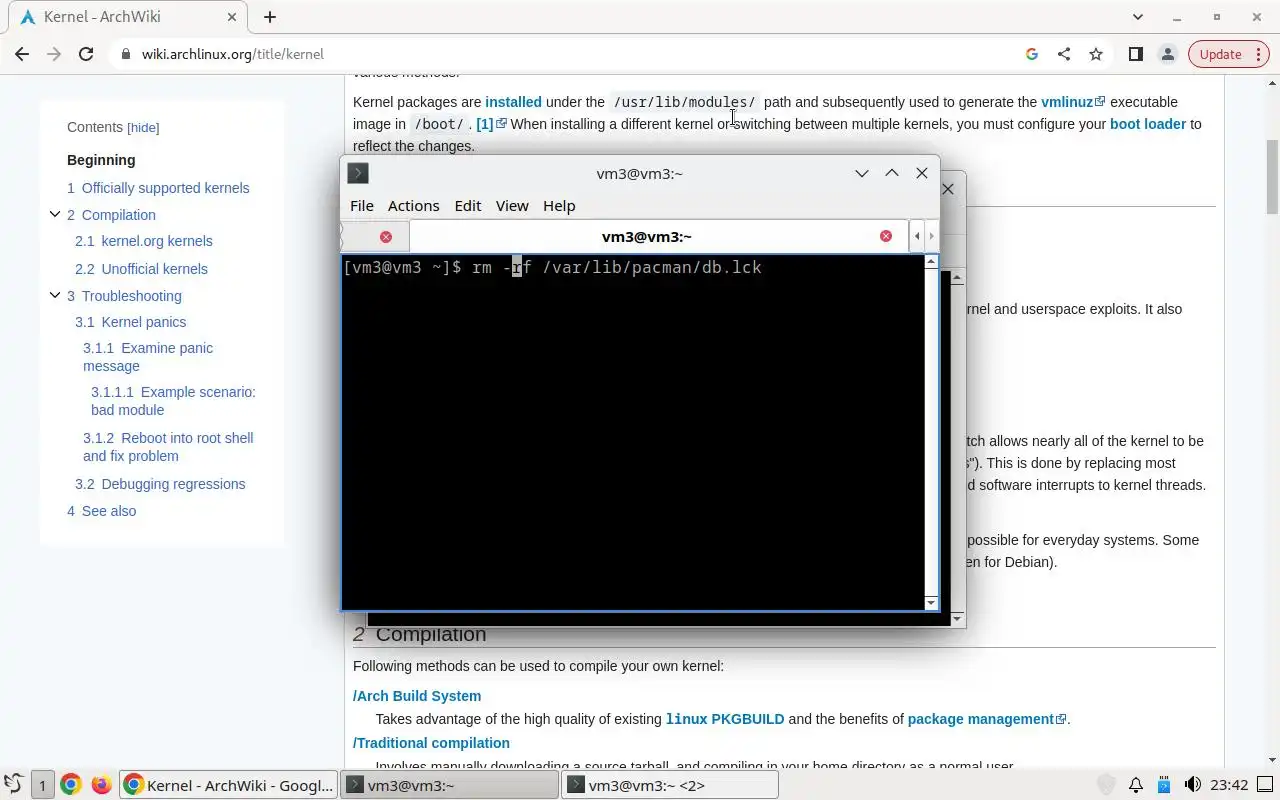1280x800 pixels.
Task: Move terminal tabs left with arrow
Action: tap(917, 237)
